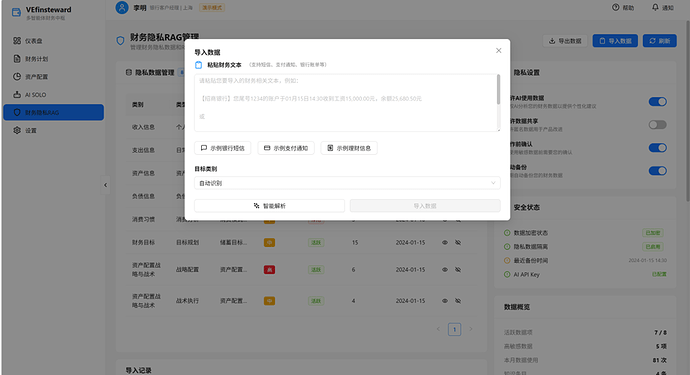Click the 导出数据 button in the header
690x375 pixels.
(x=565, y=41)
